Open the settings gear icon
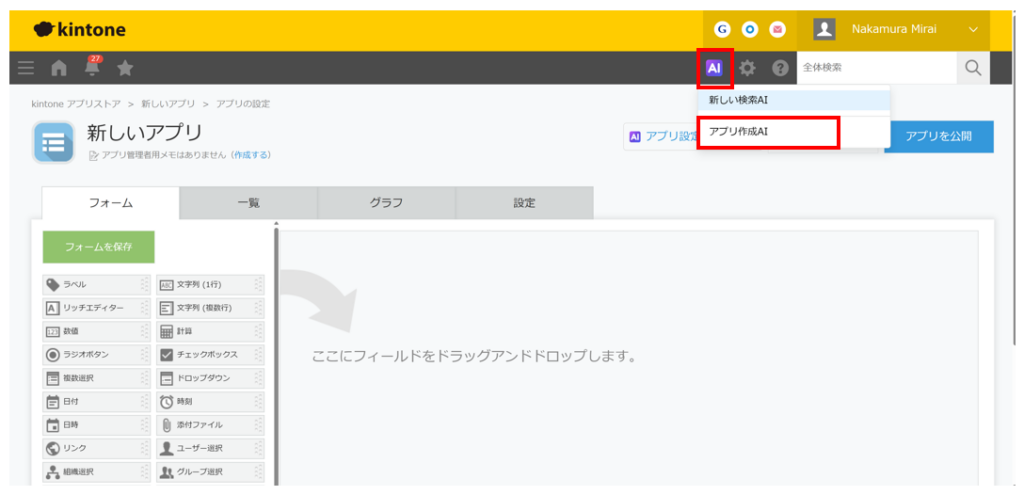Image resolution: width=1024 pixels, height=495 pixels. [746, 68]
